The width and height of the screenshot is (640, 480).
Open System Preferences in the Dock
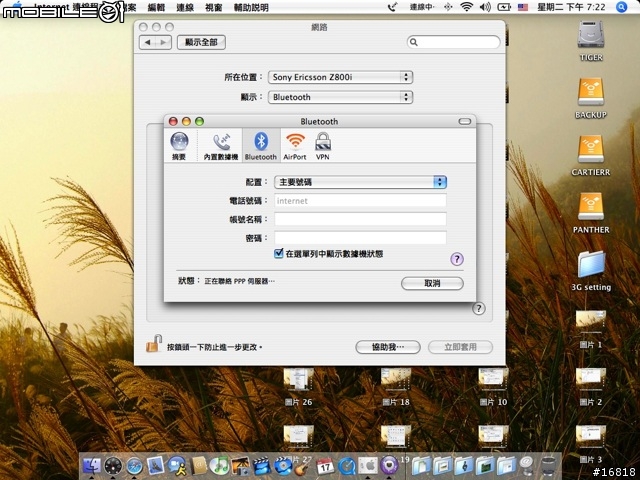[x=368, y=466]
